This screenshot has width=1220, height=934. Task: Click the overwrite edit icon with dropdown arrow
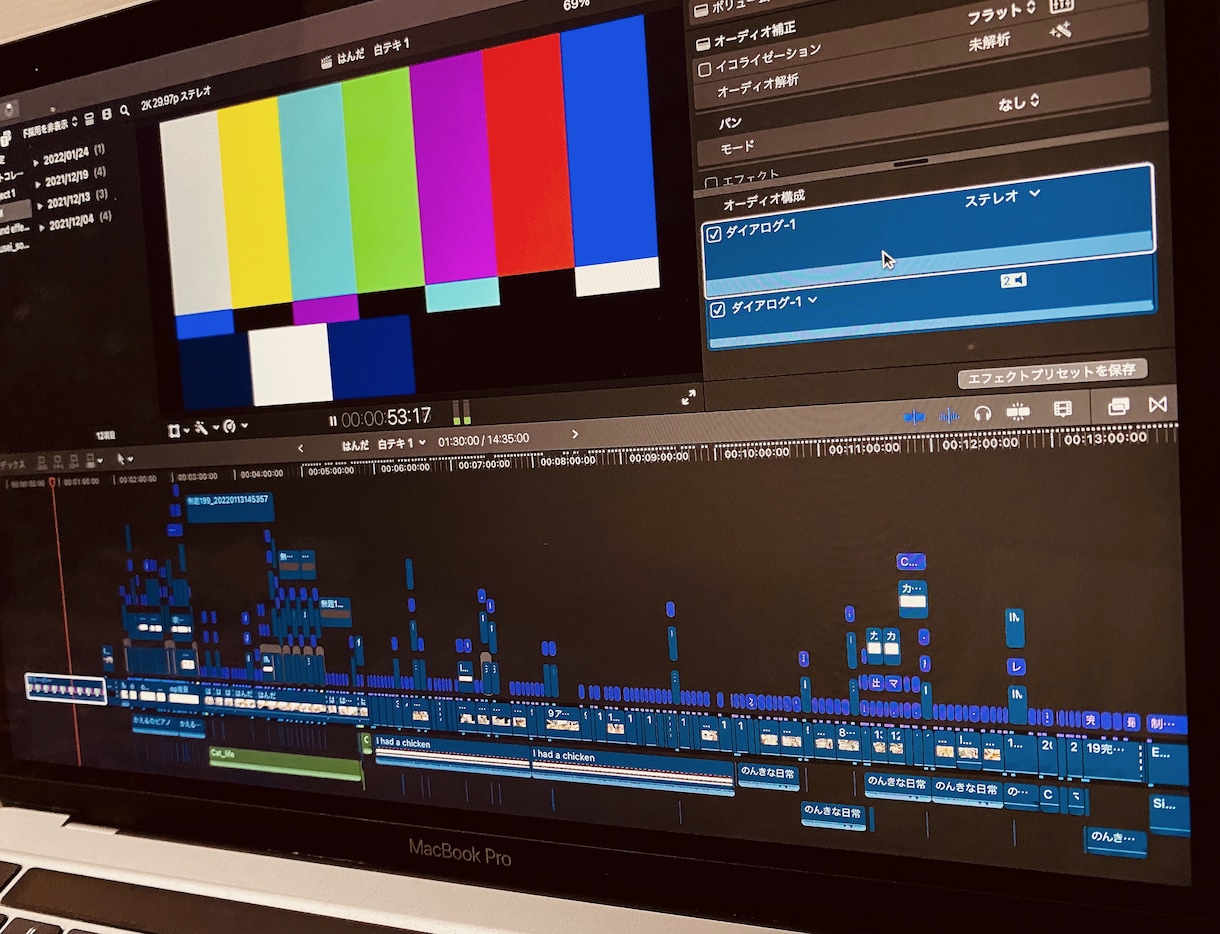(95, 461)
